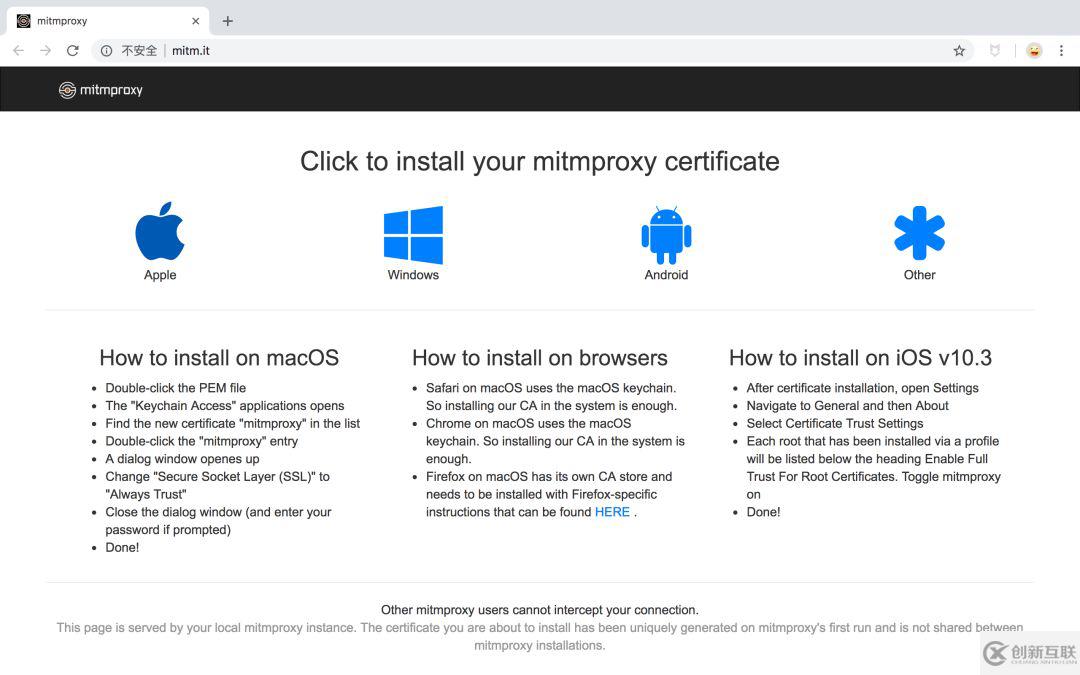Click "After certificate installation, open Settings" item
This screenshot has height=675, width=1080.
tap(862, 388)
